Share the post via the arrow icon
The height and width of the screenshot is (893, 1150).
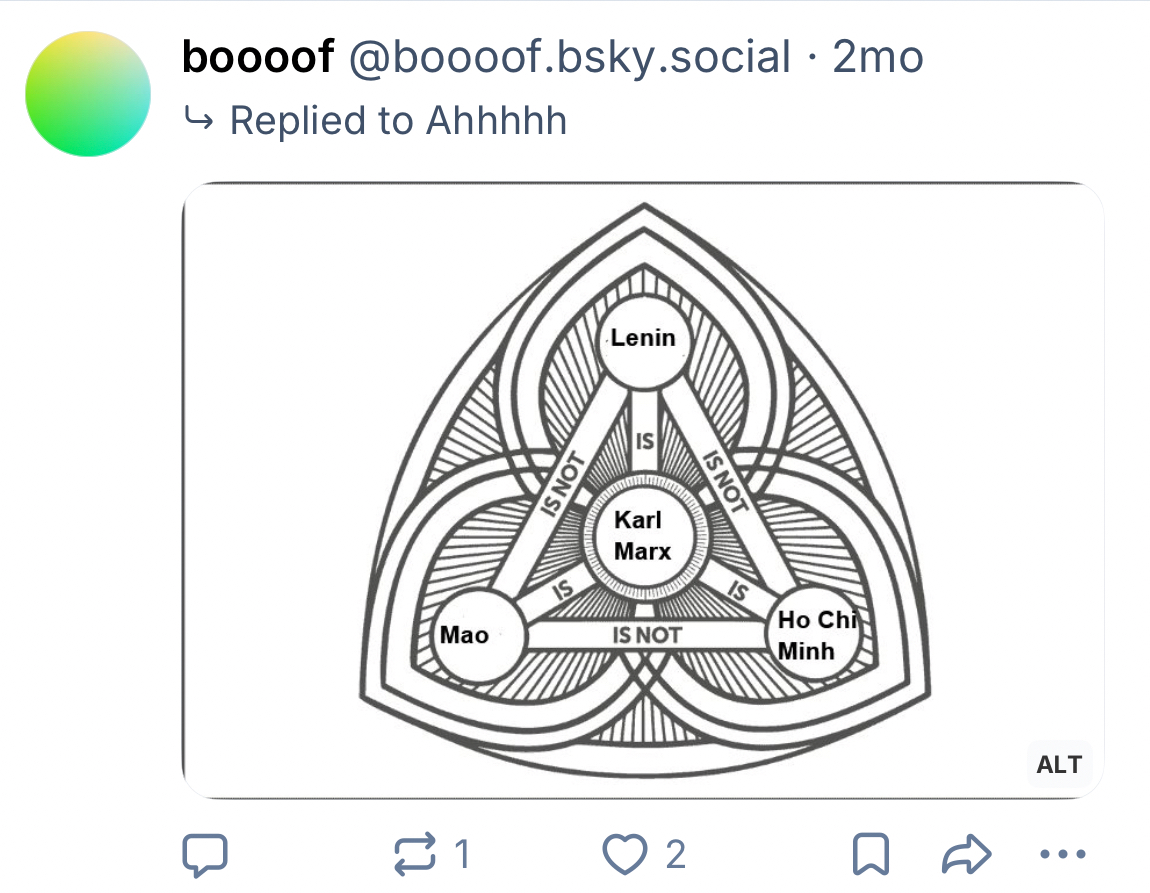(967, 855)
